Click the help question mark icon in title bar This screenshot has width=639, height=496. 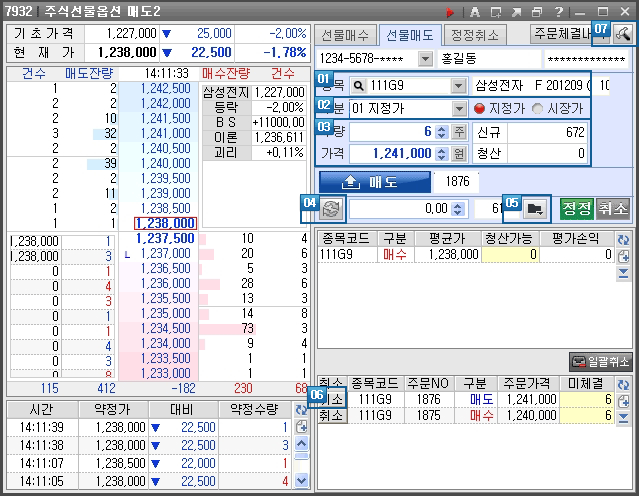click(558, 11)
